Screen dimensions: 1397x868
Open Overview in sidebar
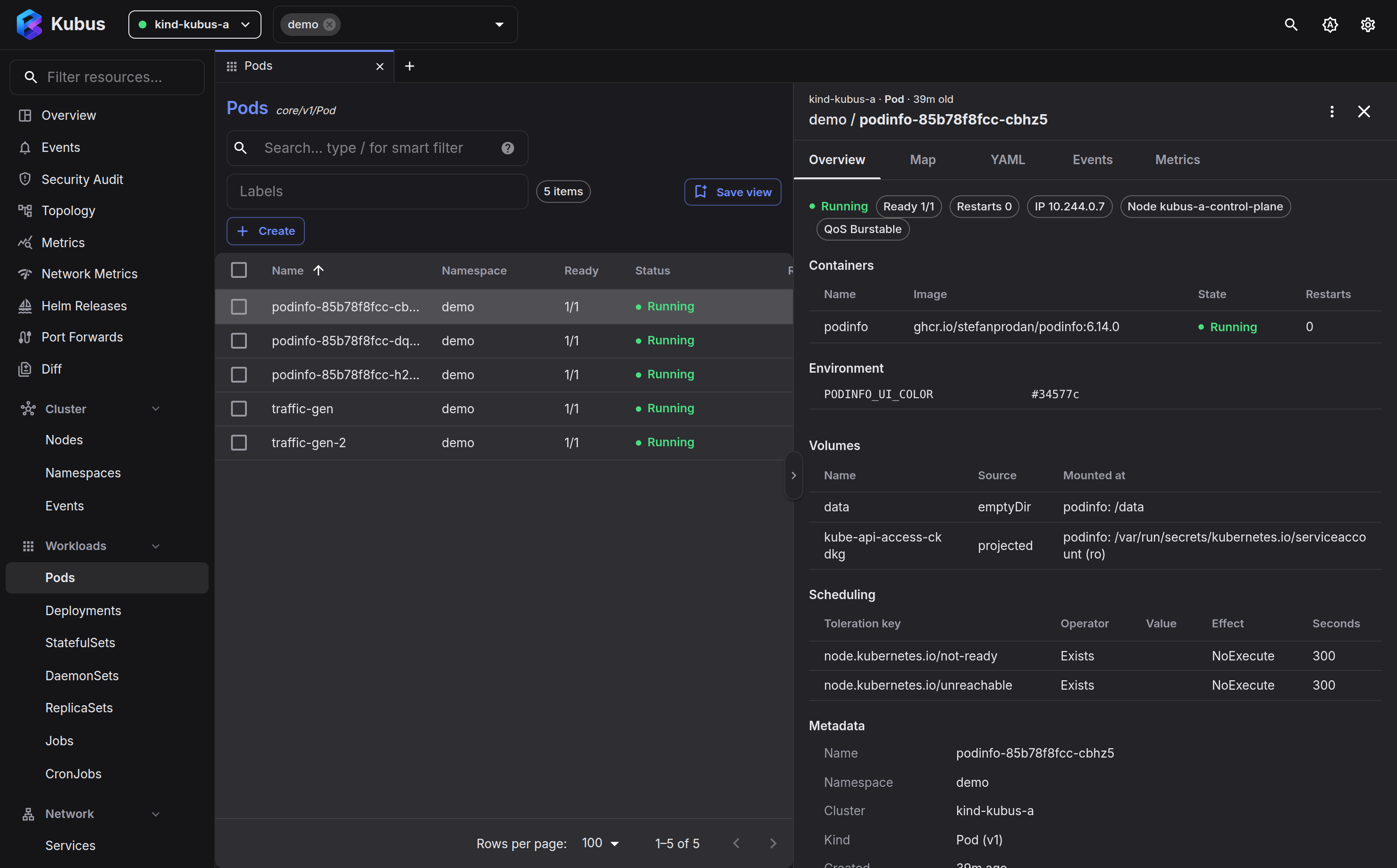tap(107, 116)
